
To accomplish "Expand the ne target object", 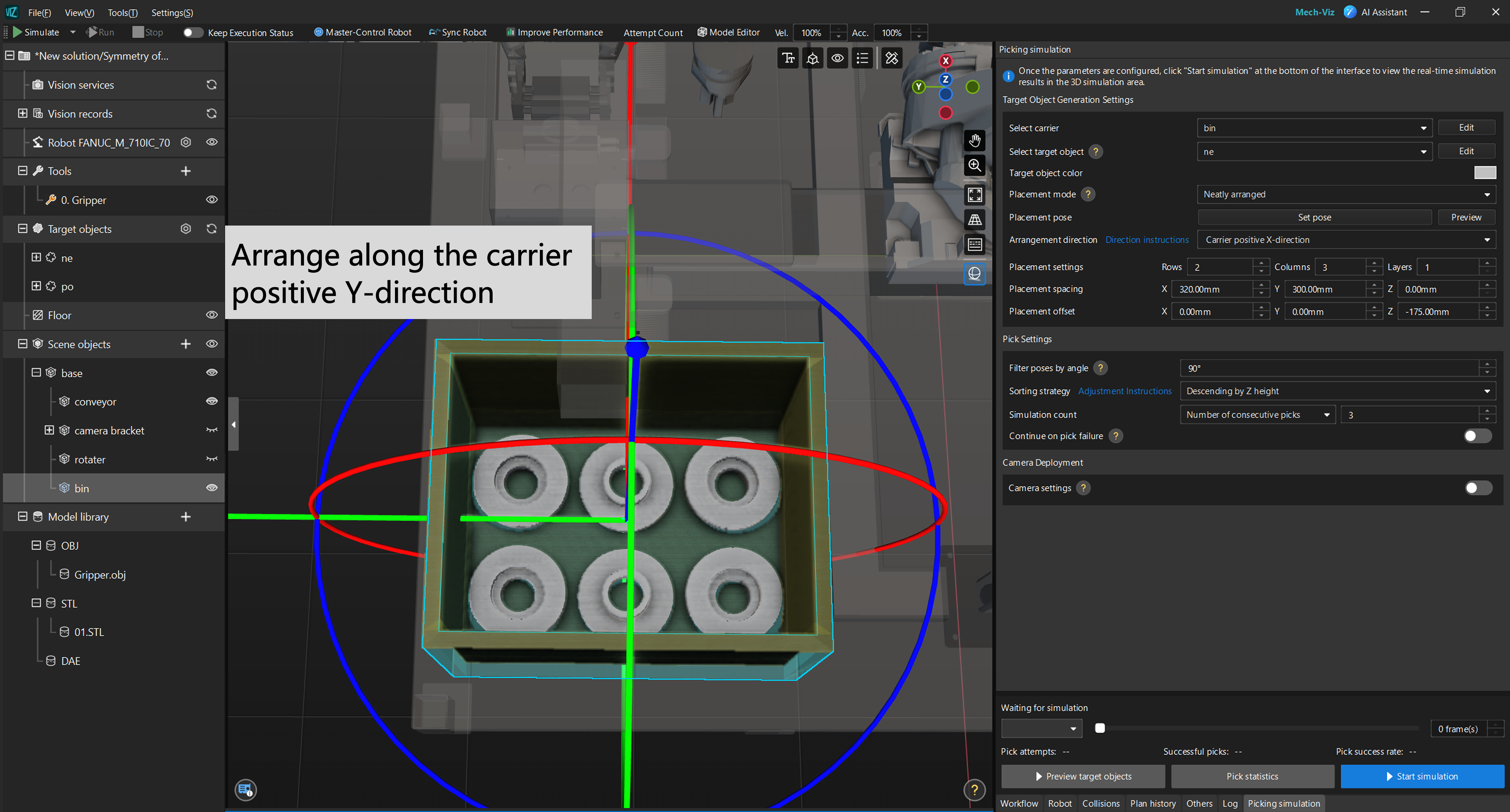I will [36, 257].
